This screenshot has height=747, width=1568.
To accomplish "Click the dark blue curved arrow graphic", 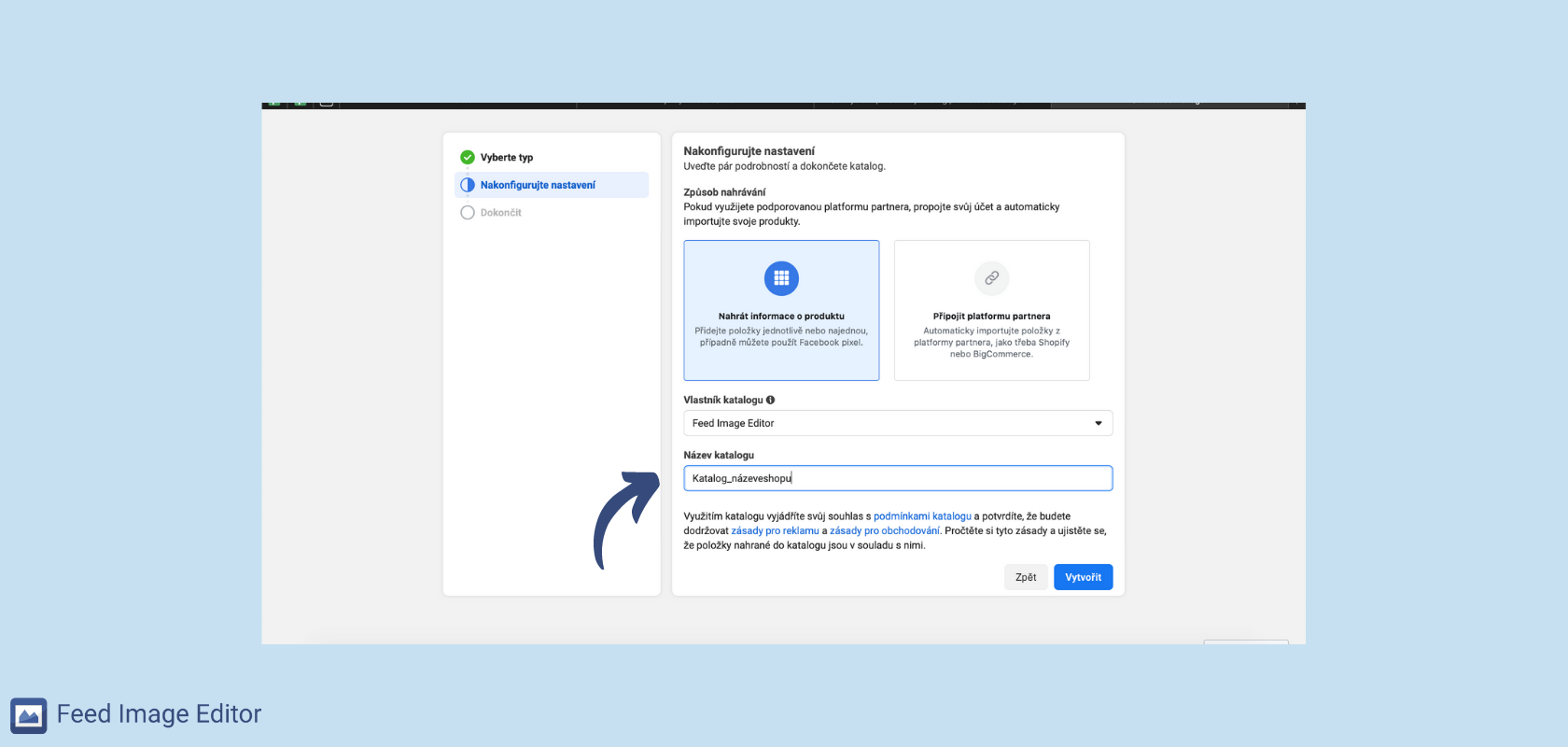I will point(623,518).
